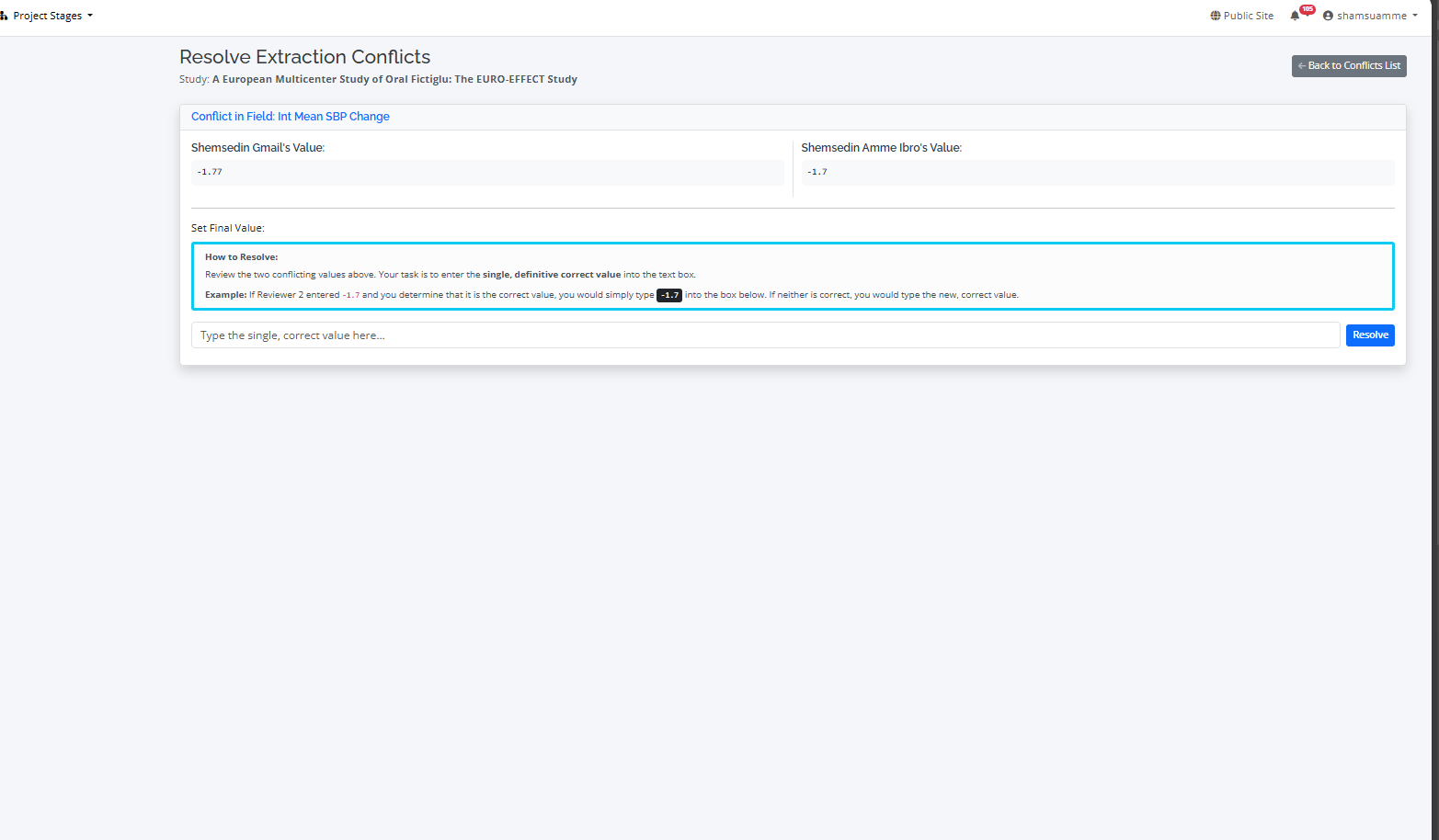Click the Project Stages sitemap icon
The image size is (1439, 840).
[x=4, y=16]
